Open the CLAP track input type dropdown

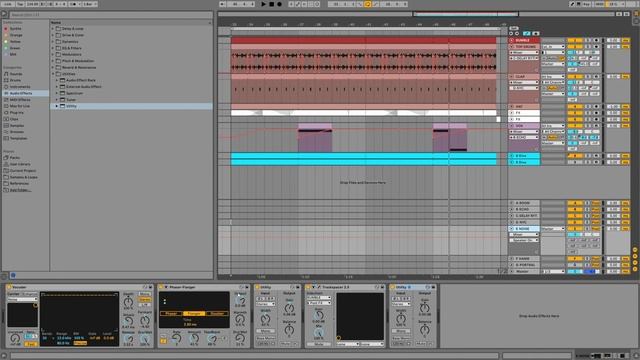[553, 76]
